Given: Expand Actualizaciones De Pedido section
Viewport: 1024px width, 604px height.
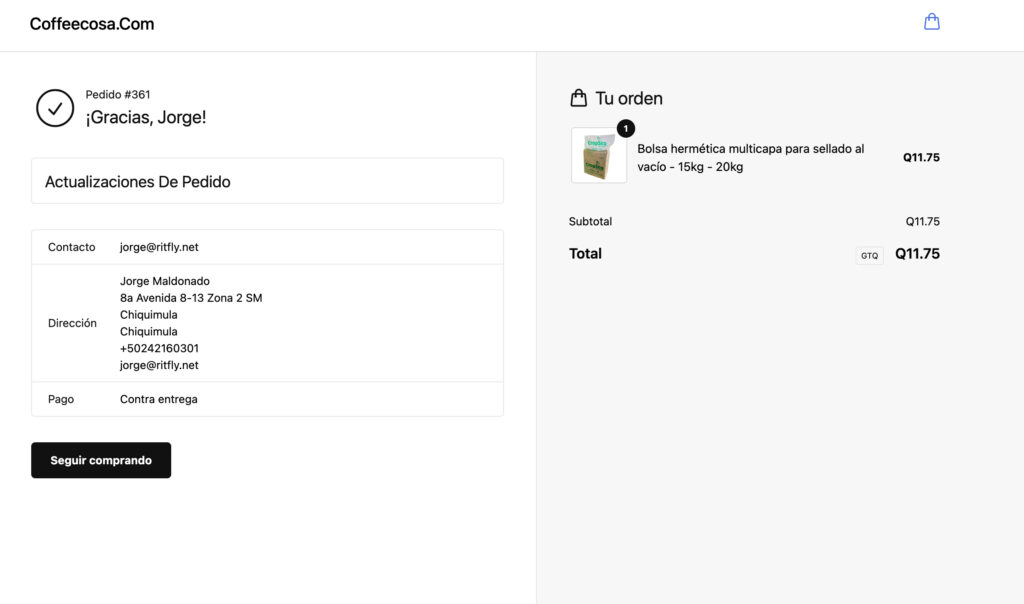Looking at the screenshot, I should [x=267, y=182].
